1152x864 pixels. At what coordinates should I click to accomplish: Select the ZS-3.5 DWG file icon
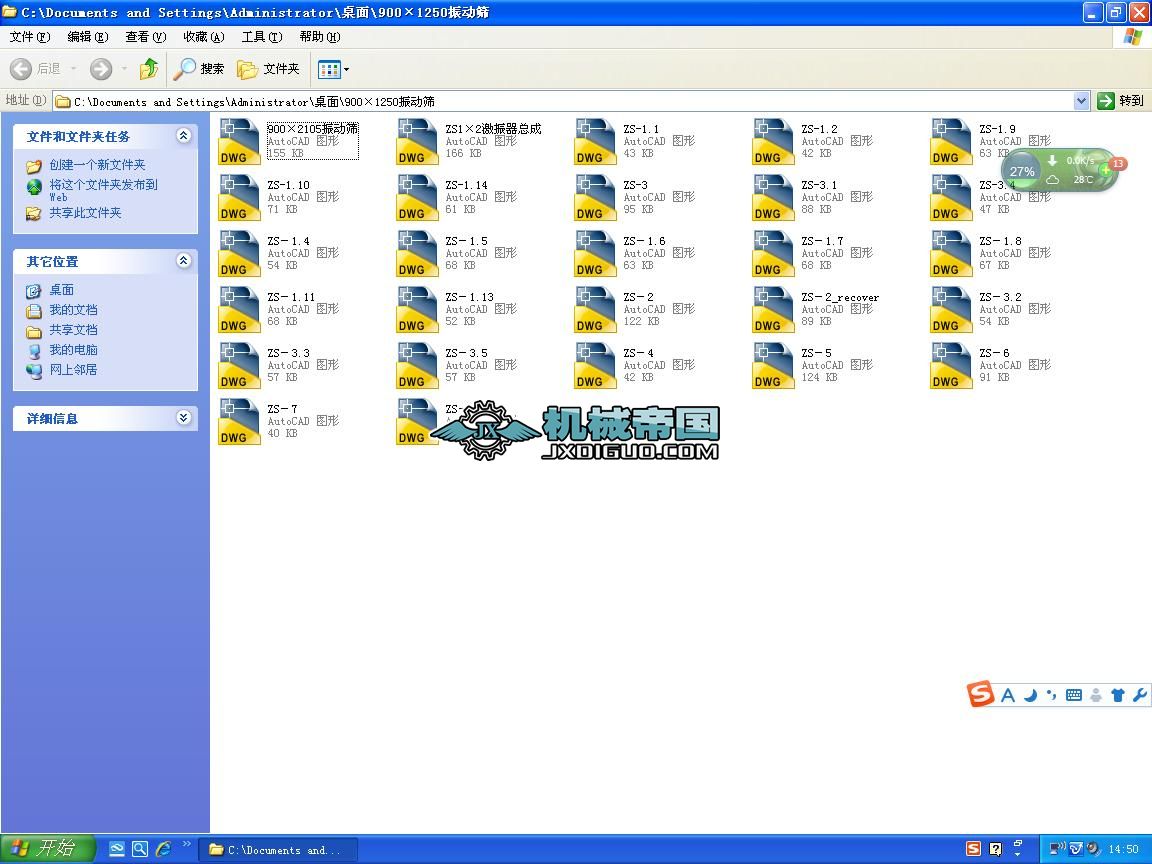point(417,365)
